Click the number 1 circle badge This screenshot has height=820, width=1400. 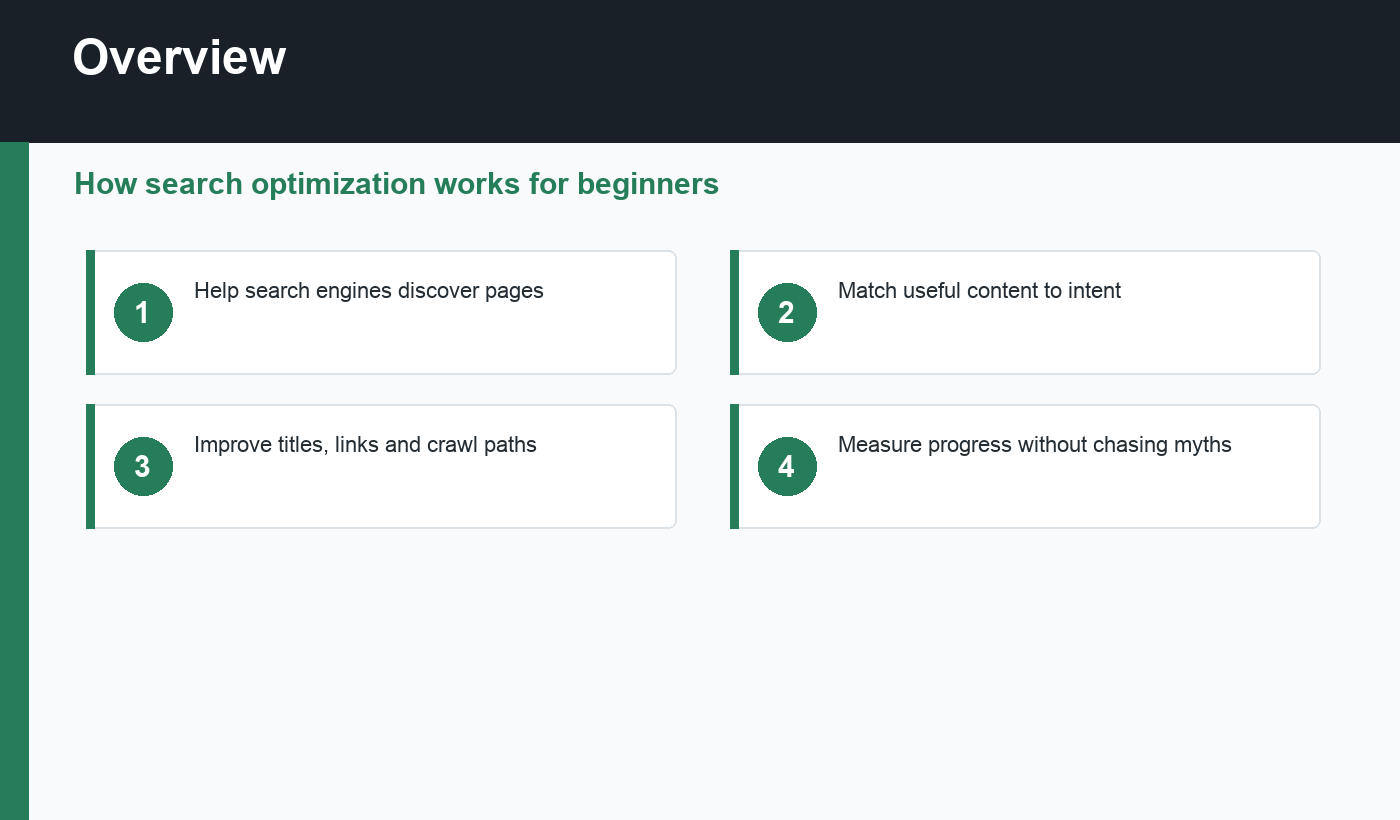coord(143,312)
